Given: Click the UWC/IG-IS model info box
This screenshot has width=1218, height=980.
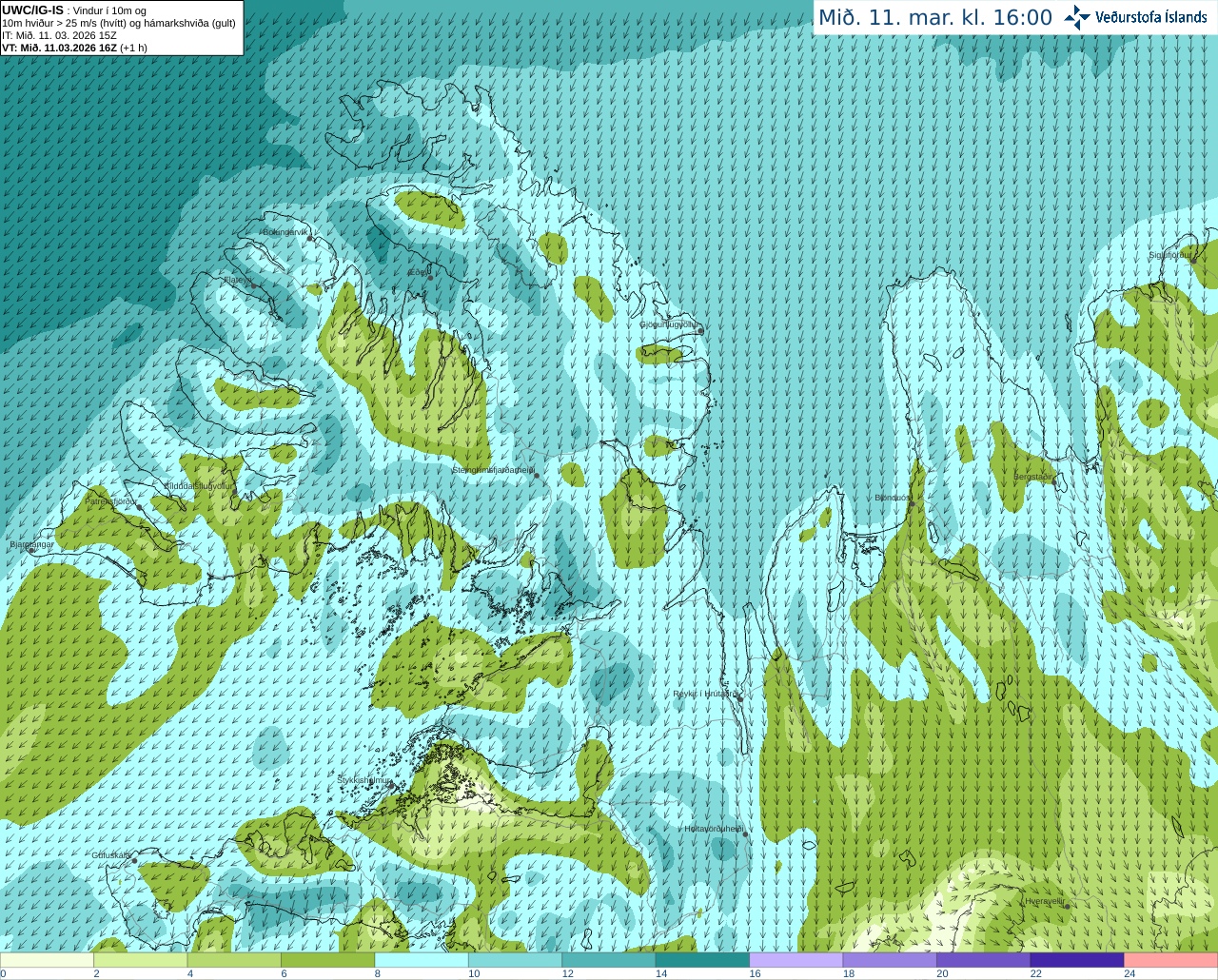Looking at the screenshot, I should pos(122,28).
